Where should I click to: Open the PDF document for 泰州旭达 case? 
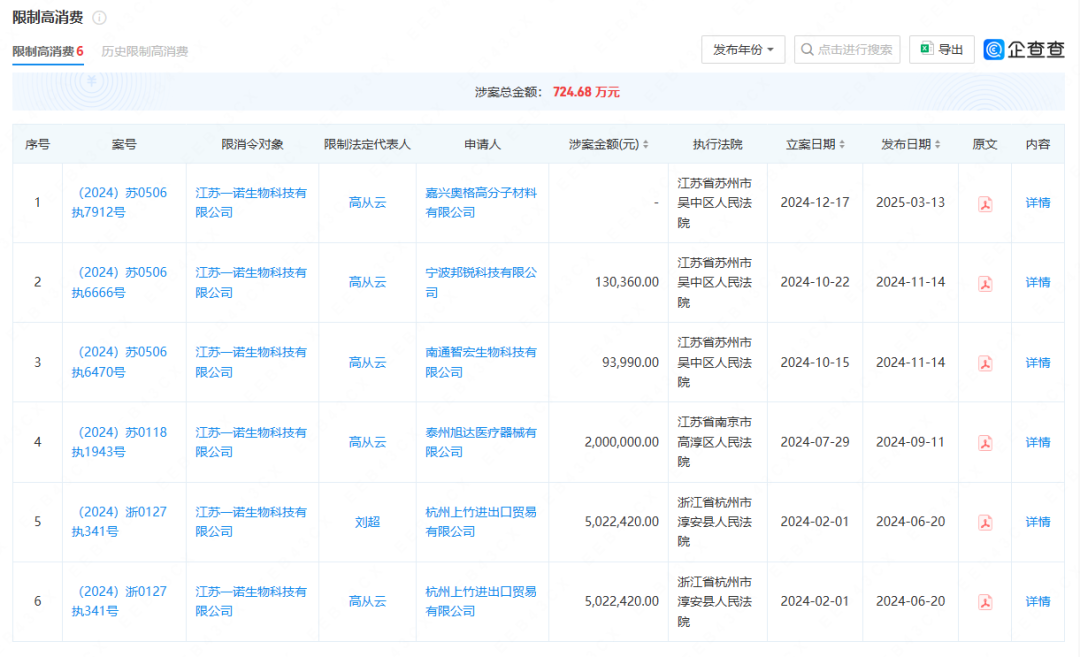(984, 441)
